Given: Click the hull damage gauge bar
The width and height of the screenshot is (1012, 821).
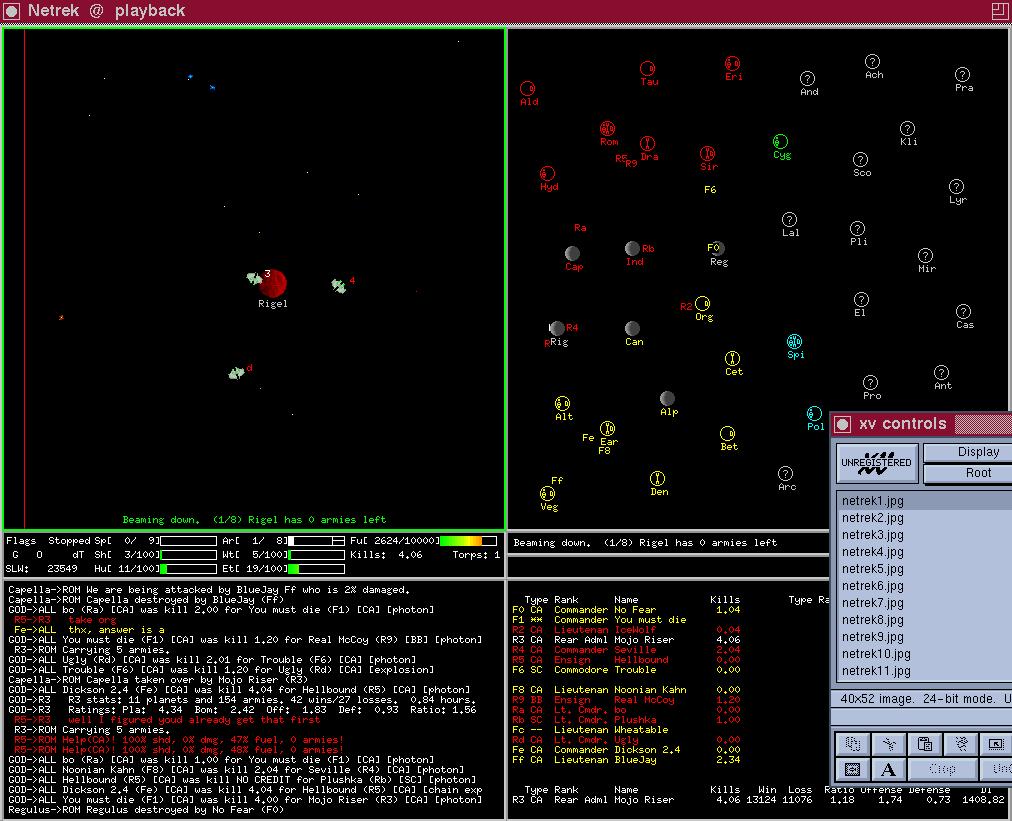Looking at the screenshot, I should [188, 569].
